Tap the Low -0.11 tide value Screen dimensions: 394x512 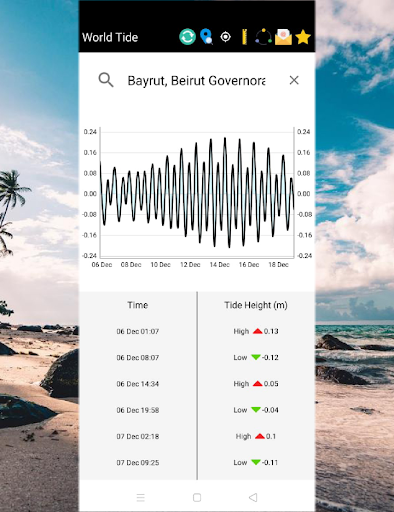point(256,462)
